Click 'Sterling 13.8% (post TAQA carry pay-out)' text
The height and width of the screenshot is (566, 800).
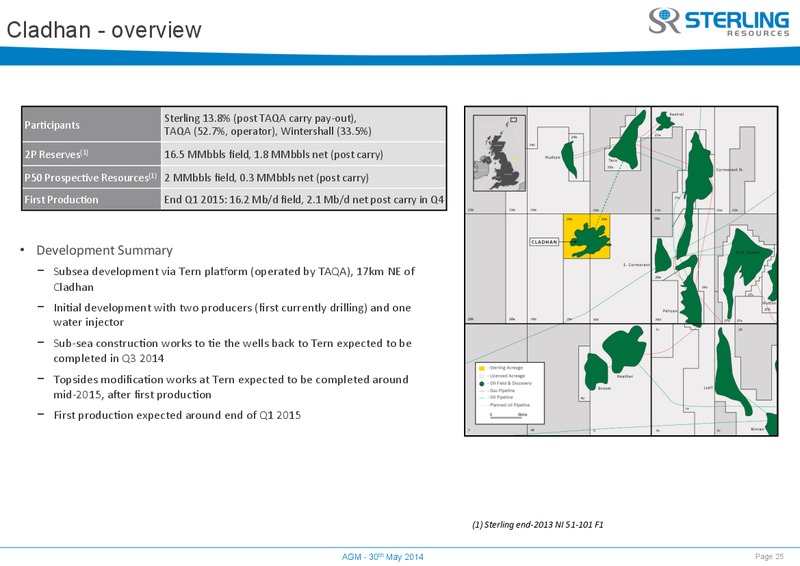pos(260,118)
